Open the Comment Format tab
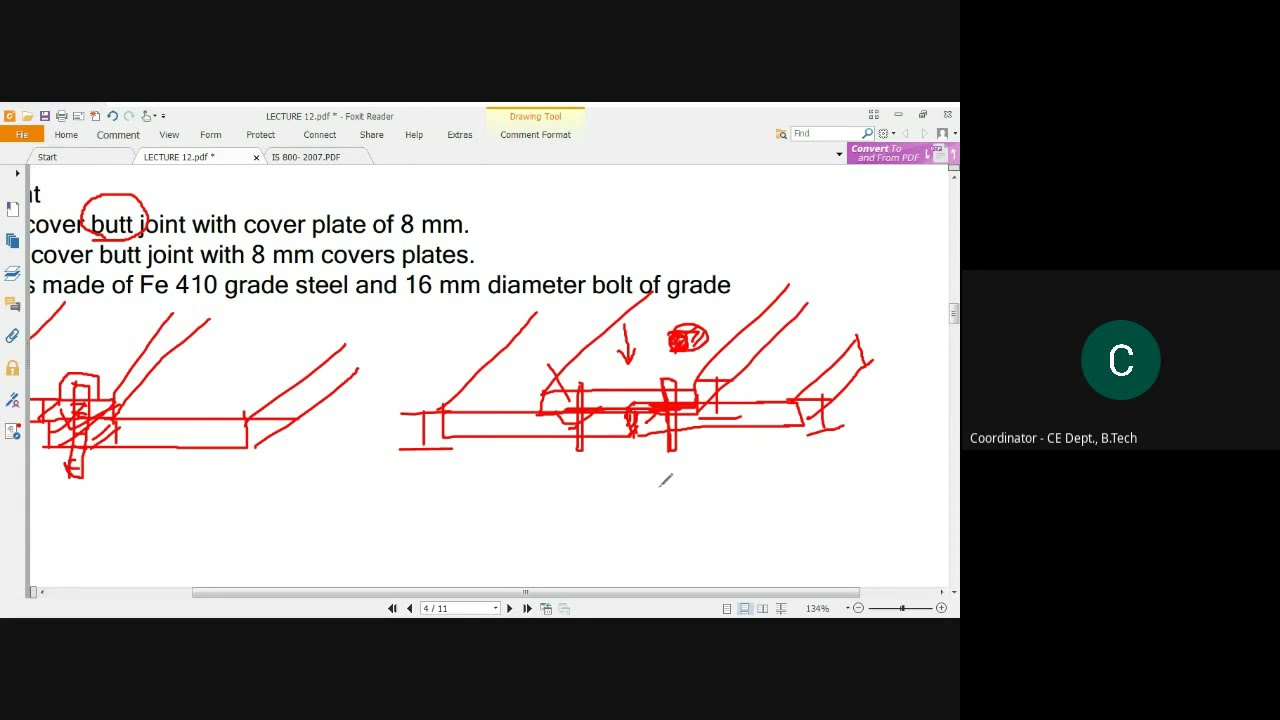The image size is (1280, 720). click(535, 135)
